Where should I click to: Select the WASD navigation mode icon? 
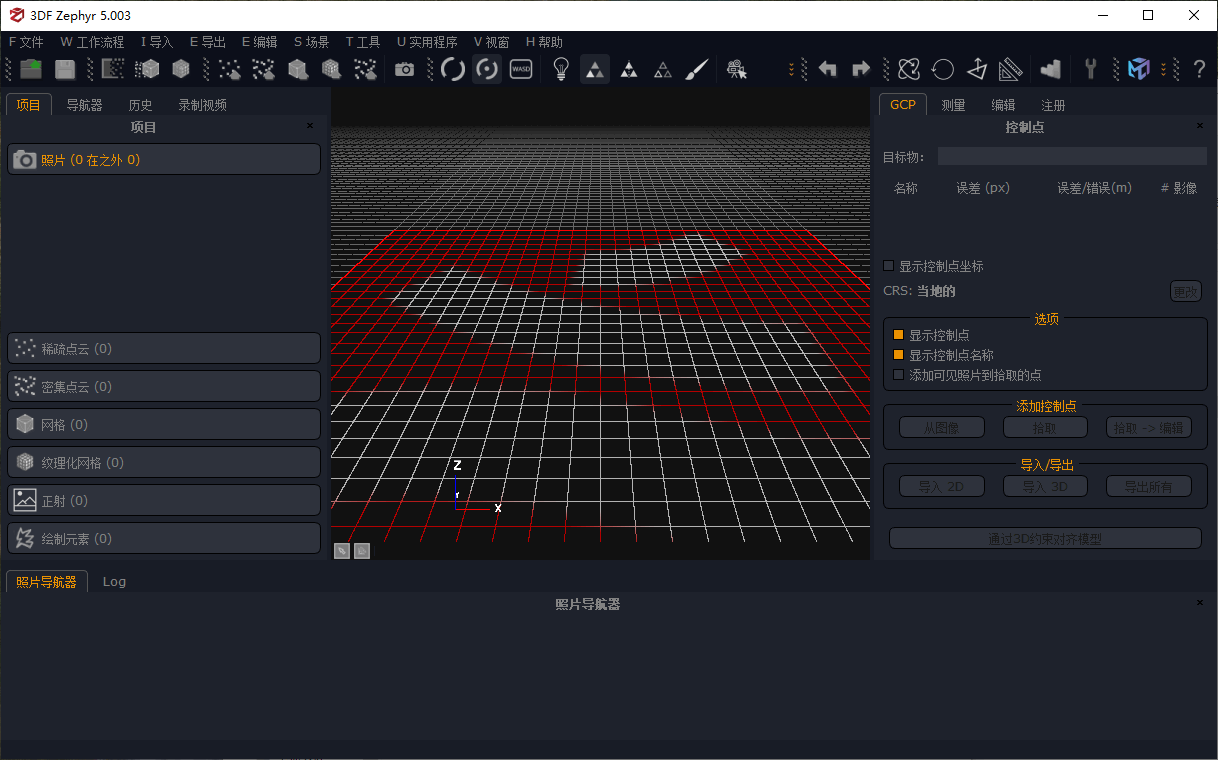coord(521,69)
